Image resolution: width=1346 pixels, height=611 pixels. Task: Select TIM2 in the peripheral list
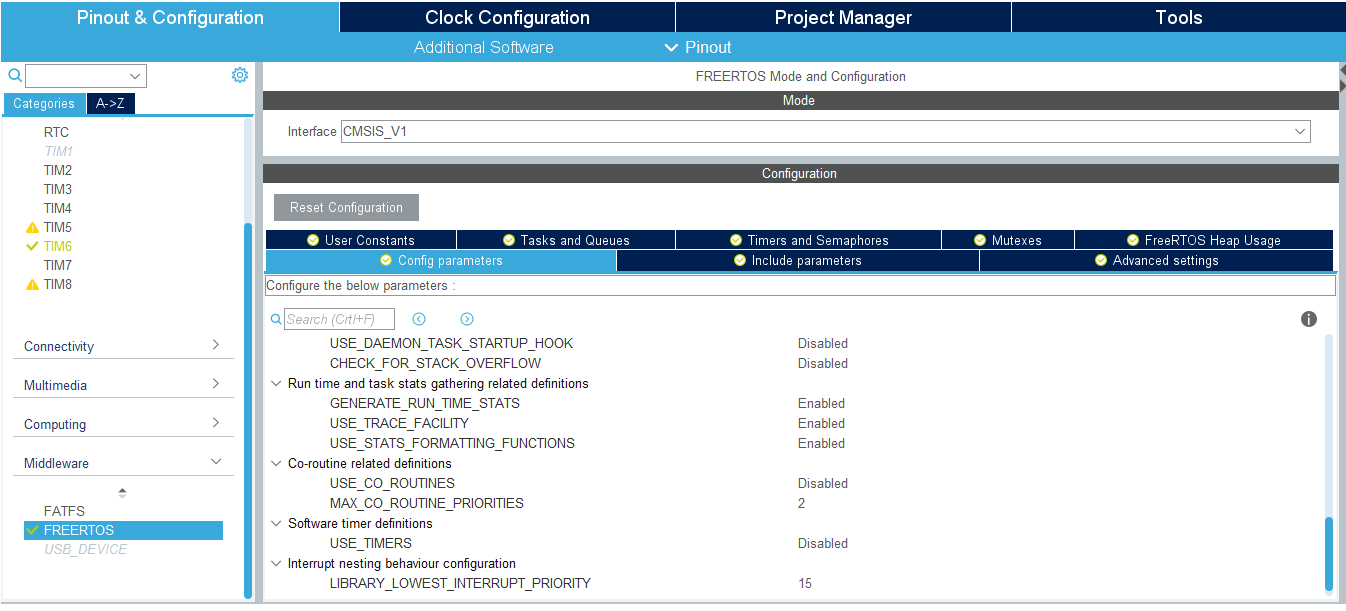58,170
